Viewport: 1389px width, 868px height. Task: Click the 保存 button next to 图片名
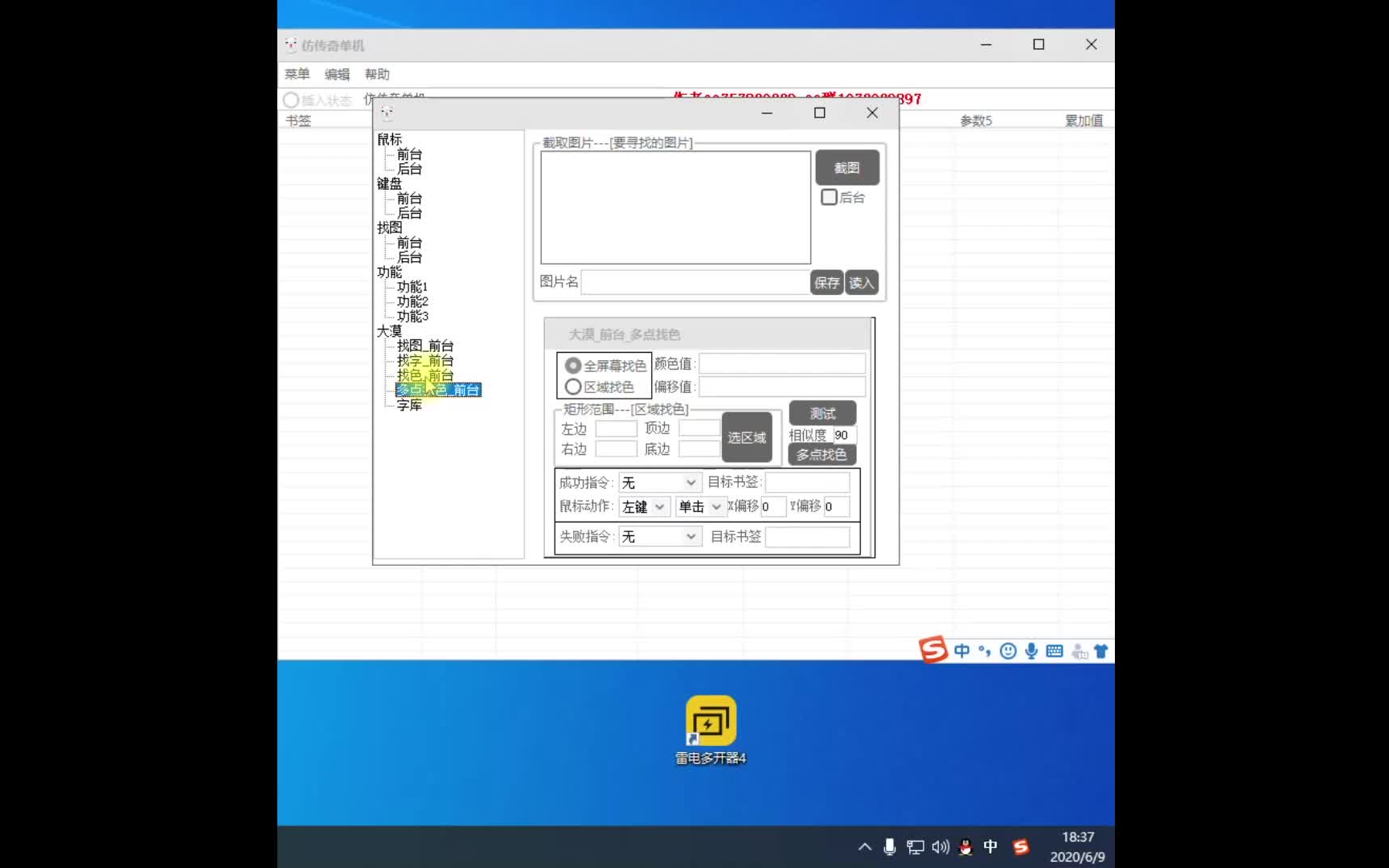tap(826, 282)
